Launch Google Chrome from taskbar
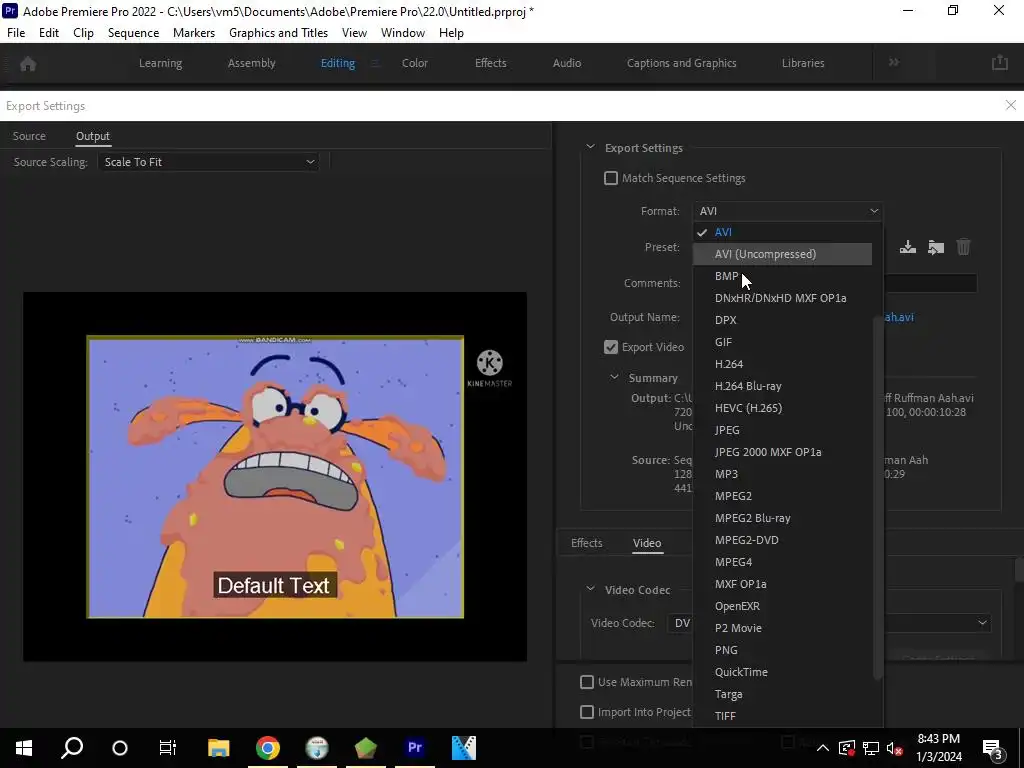The image size is (1024, 768). [268, 748]
